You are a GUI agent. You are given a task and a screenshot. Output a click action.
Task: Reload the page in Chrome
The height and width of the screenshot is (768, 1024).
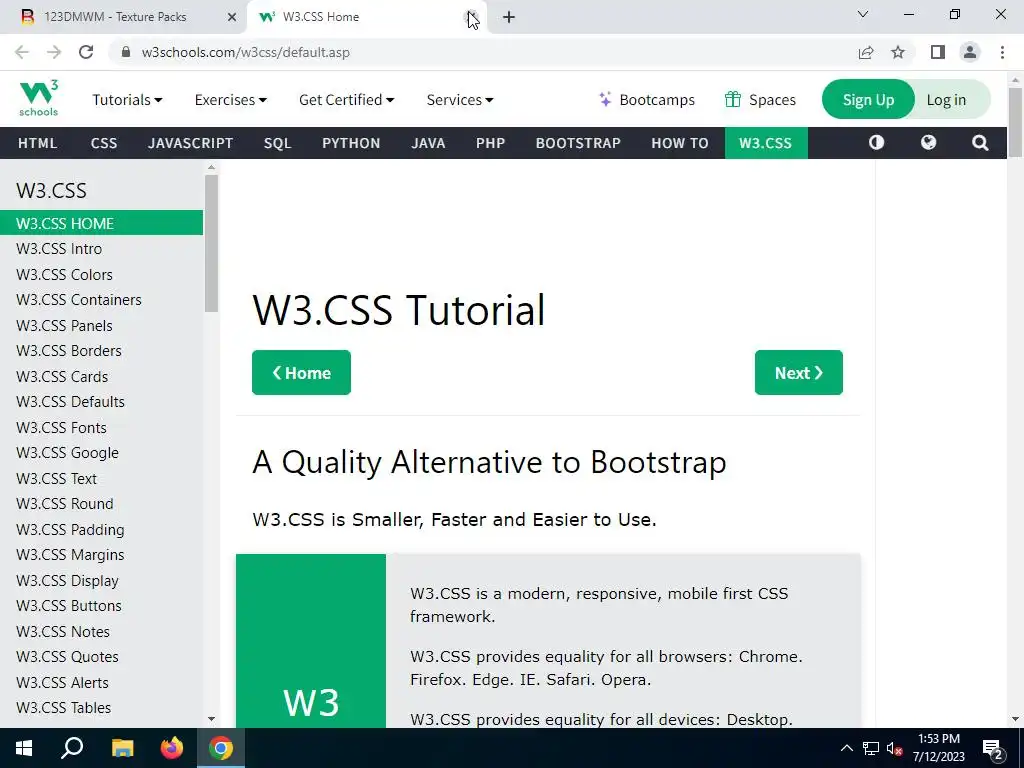(x=86, y=52)
